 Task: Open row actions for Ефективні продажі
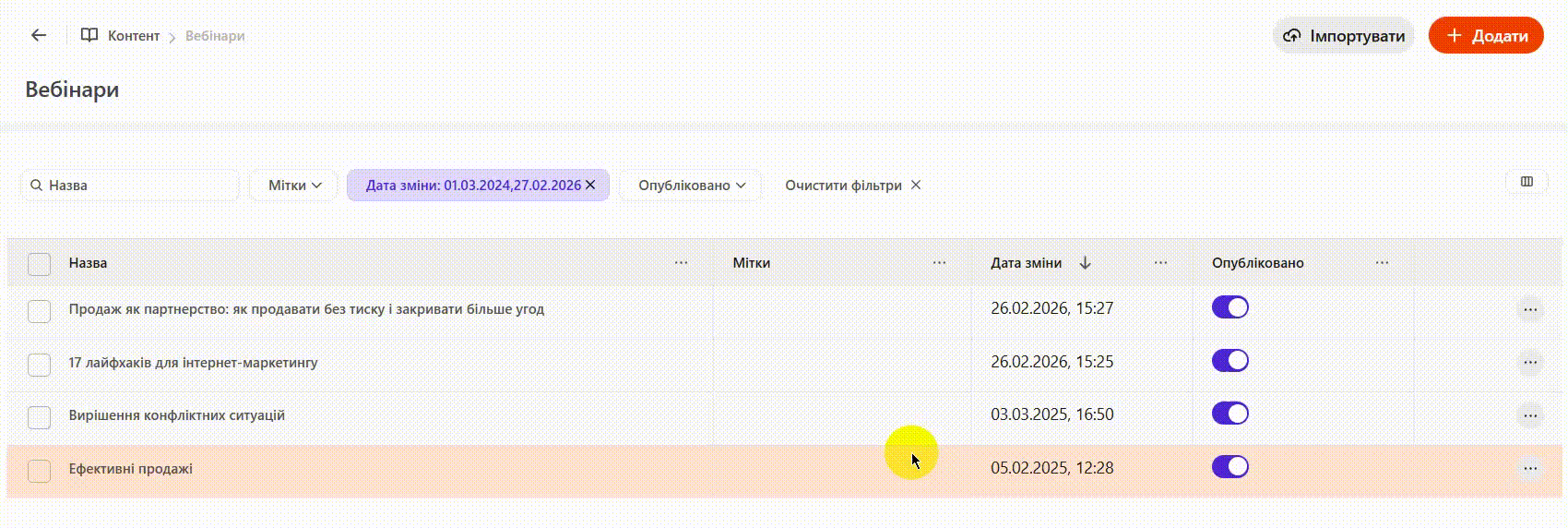tap(1529, 468)
